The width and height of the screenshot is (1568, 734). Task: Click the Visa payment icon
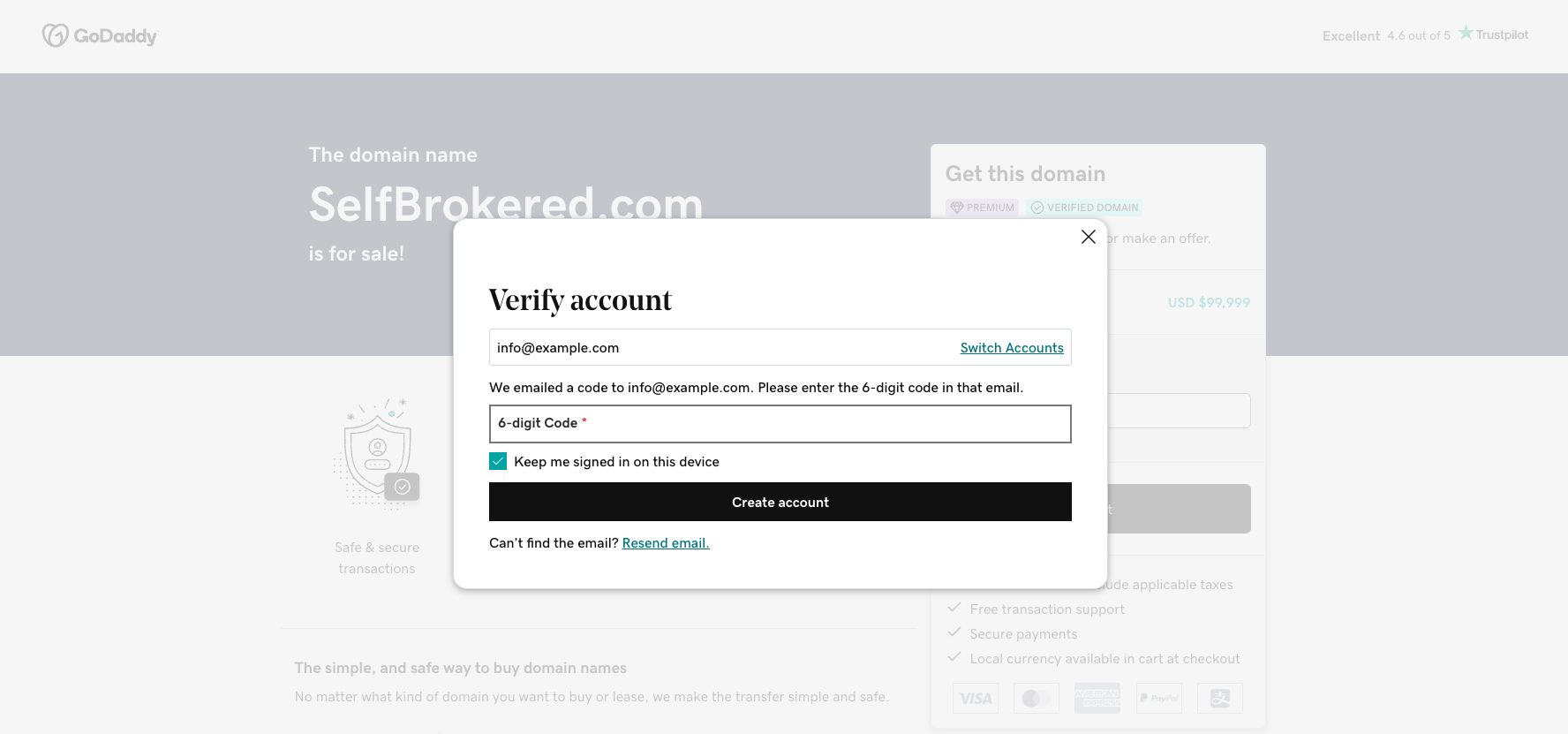(976, 698)
